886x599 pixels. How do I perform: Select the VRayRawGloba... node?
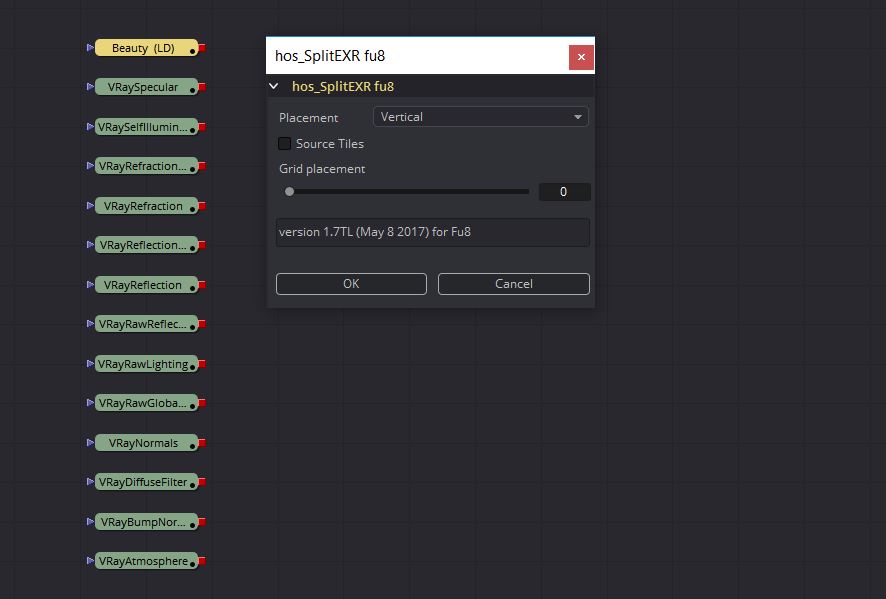(x=146, y=403)
